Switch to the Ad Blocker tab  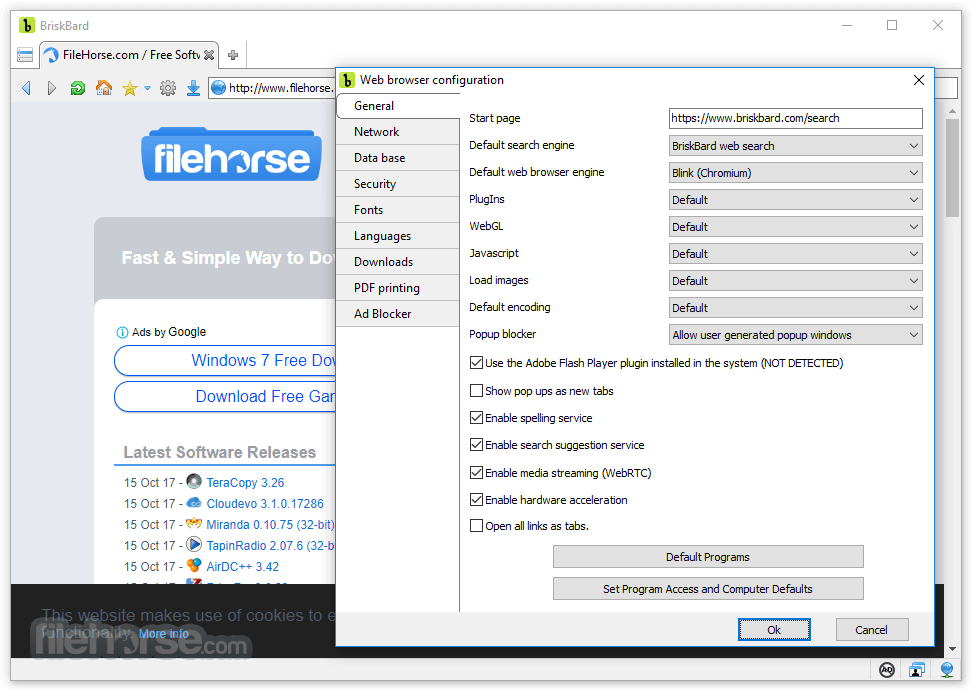(398, 314)
